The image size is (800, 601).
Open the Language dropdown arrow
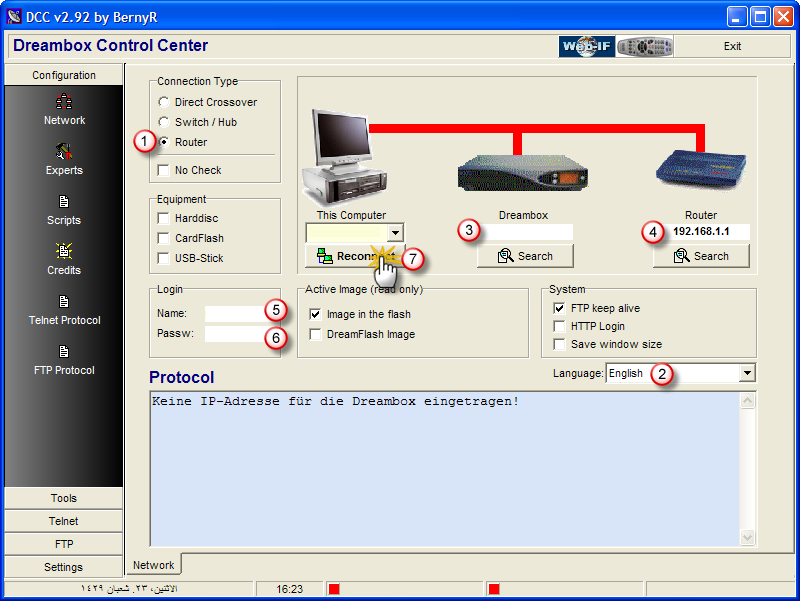pos(747,373)
